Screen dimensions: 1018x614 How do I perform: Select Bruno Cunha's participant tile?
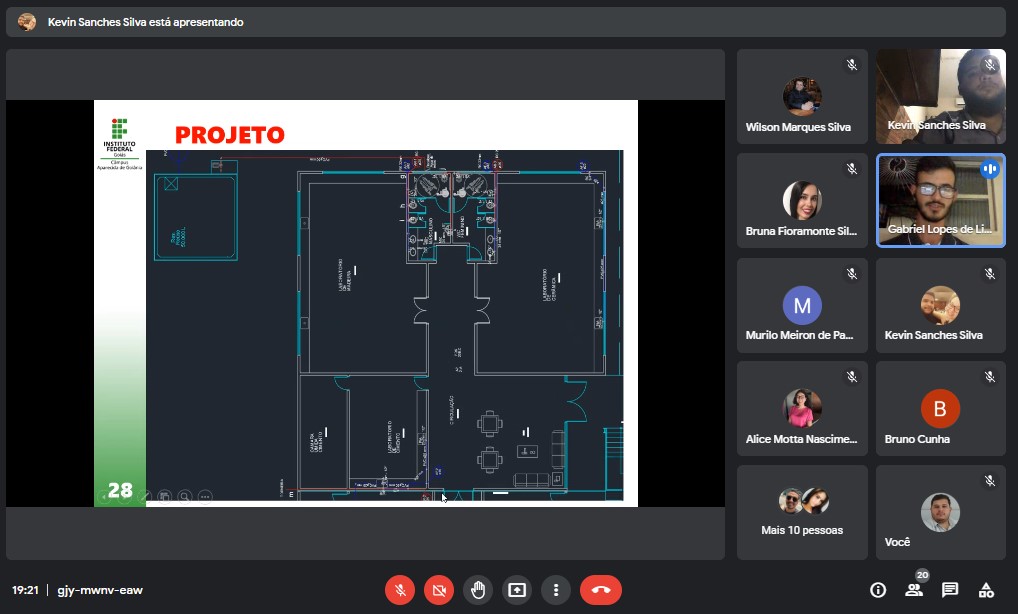(x=940, y=409)
